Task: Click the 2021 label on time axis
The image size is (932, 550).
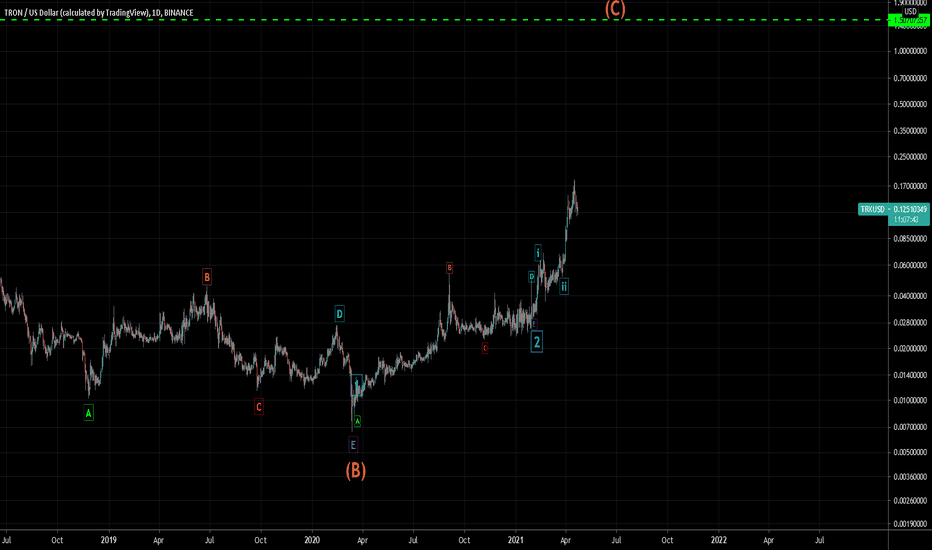Action: (x=515, y=540)
